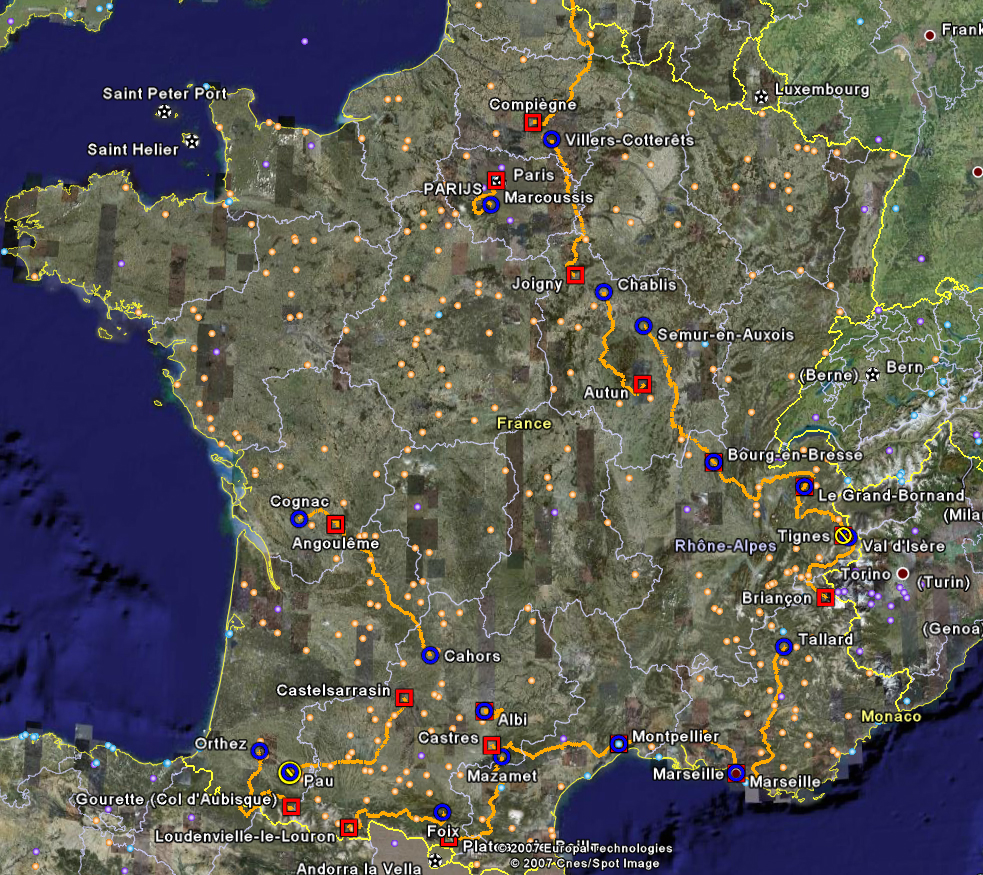Click the red square marker at Joigny
The width and height of the screenshot is (983, 875).
576,275
